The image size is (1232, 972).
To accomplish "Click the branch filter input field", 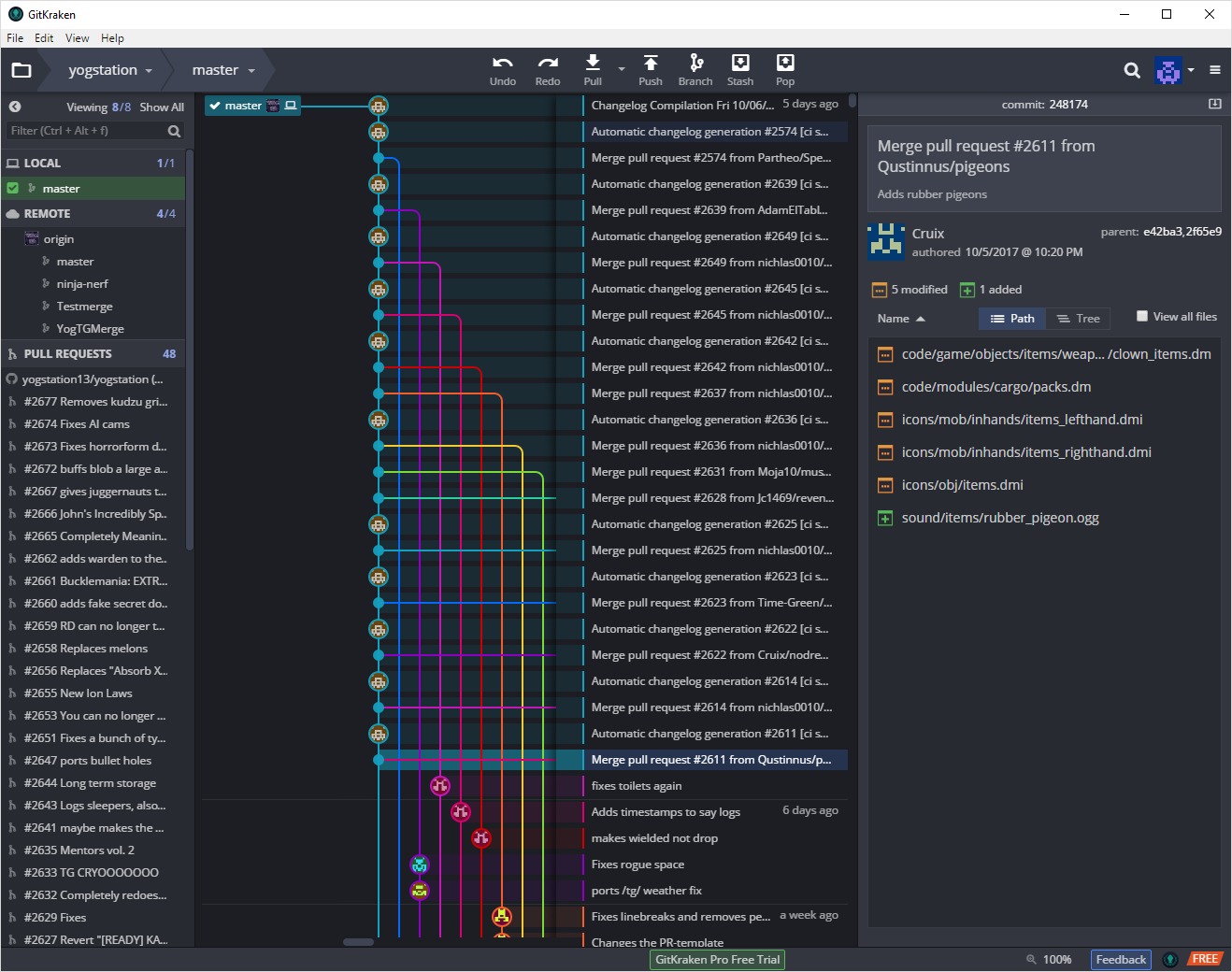I will (x=86, y=131).
